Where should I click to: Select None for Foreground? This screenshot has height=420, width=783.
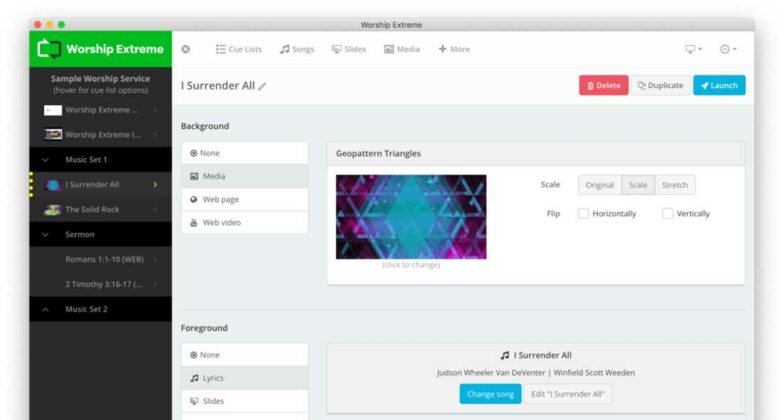245,355
